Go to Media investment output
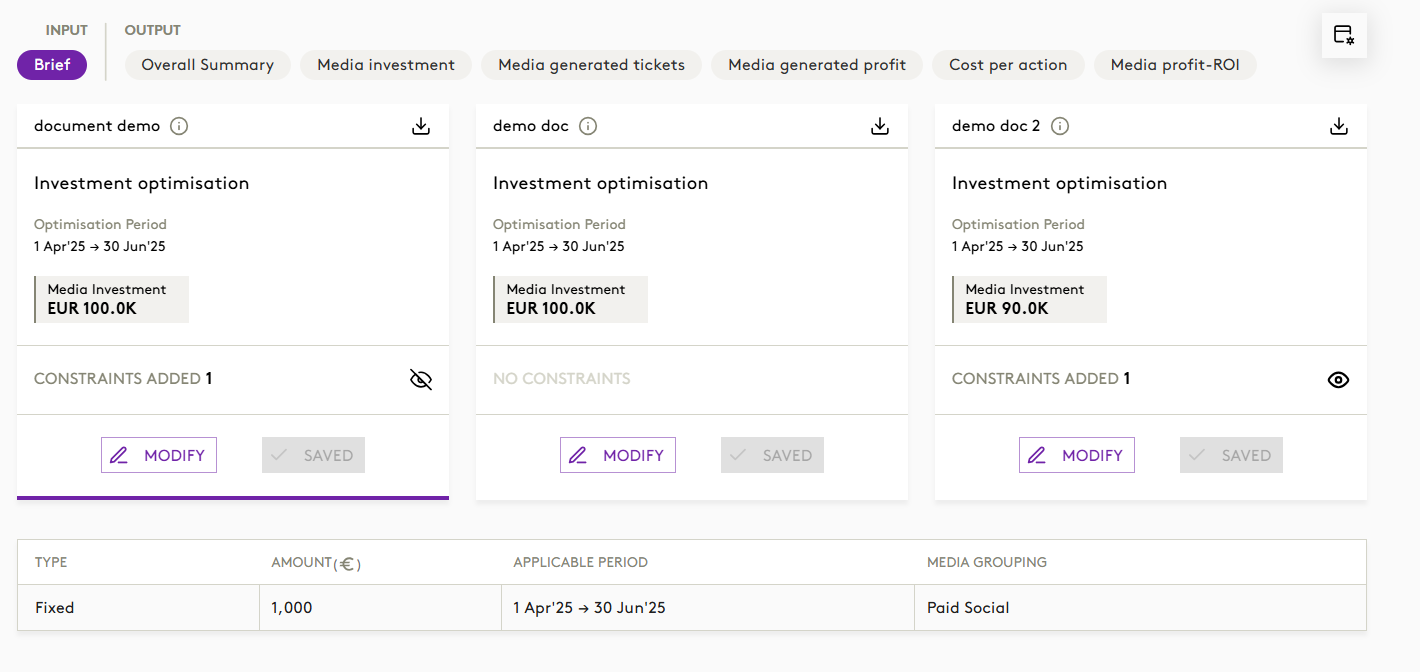 point(386,65)
